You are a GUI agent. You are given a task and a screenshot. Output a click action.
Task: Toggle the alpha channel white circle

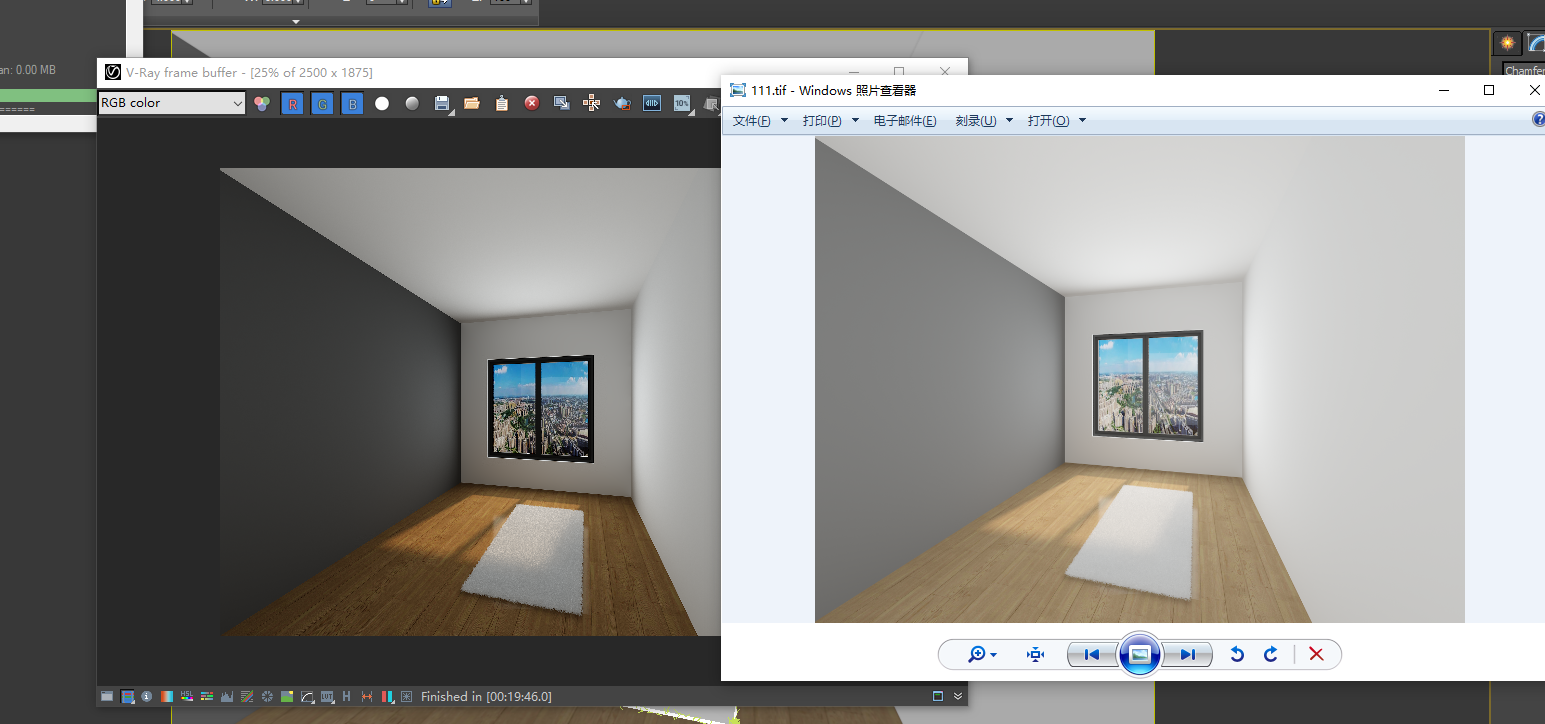[382, 103]
